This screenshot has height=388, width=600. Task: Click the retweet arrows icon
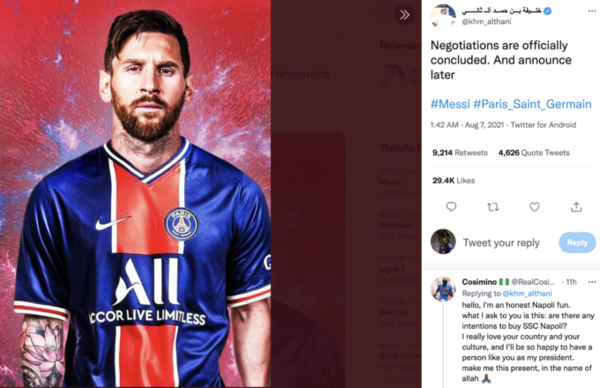pos(493,207)
